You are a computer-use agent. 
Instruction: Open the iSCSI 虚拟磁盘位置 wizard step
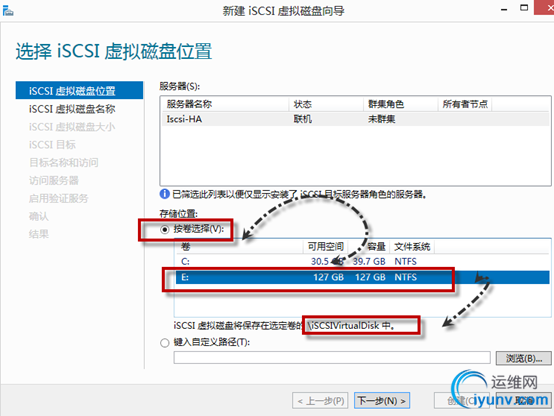click(x=79, y=90)
